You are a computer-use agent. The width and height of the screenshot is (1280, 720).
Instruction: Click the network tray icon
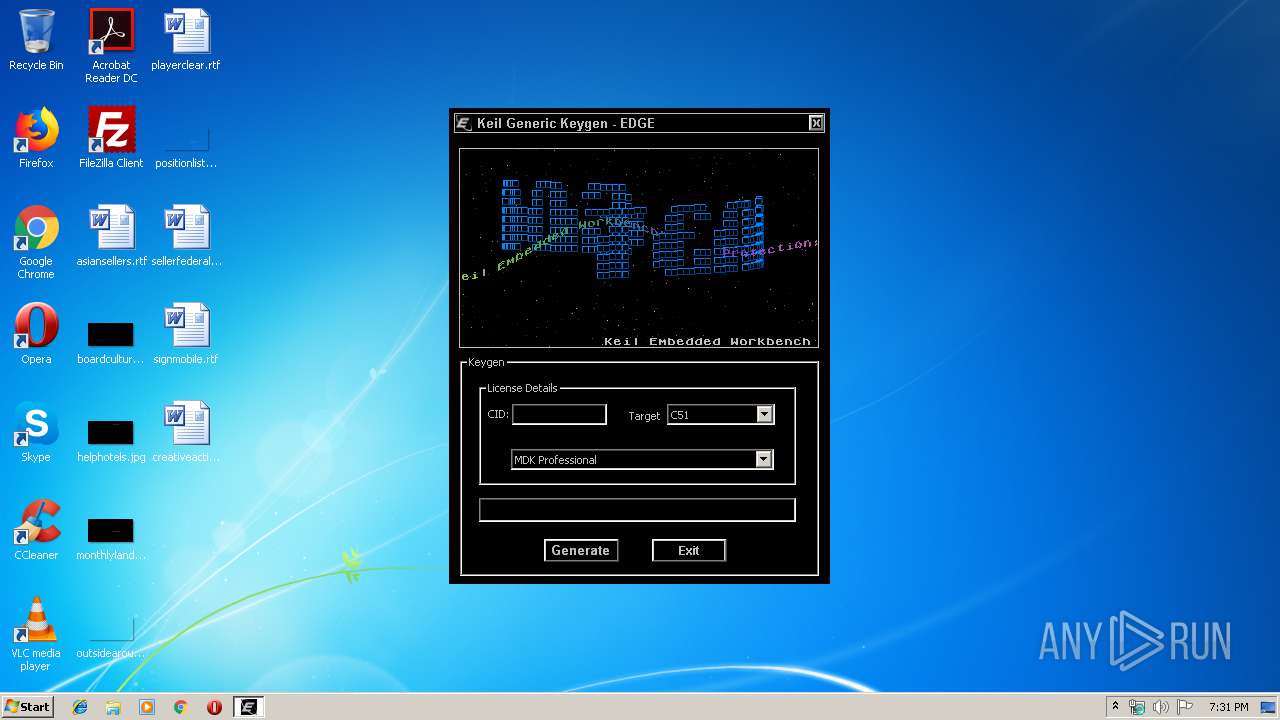point(1137,707)
